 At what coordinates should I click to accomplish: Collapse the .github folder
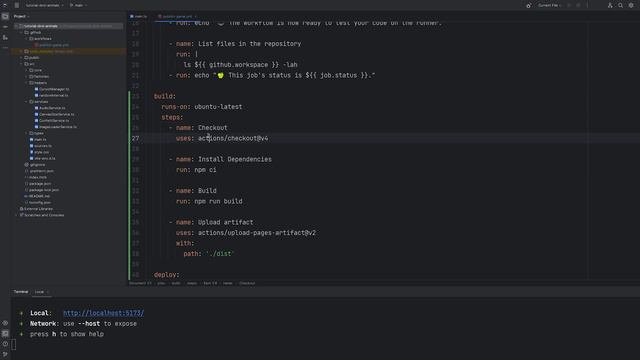22,32
